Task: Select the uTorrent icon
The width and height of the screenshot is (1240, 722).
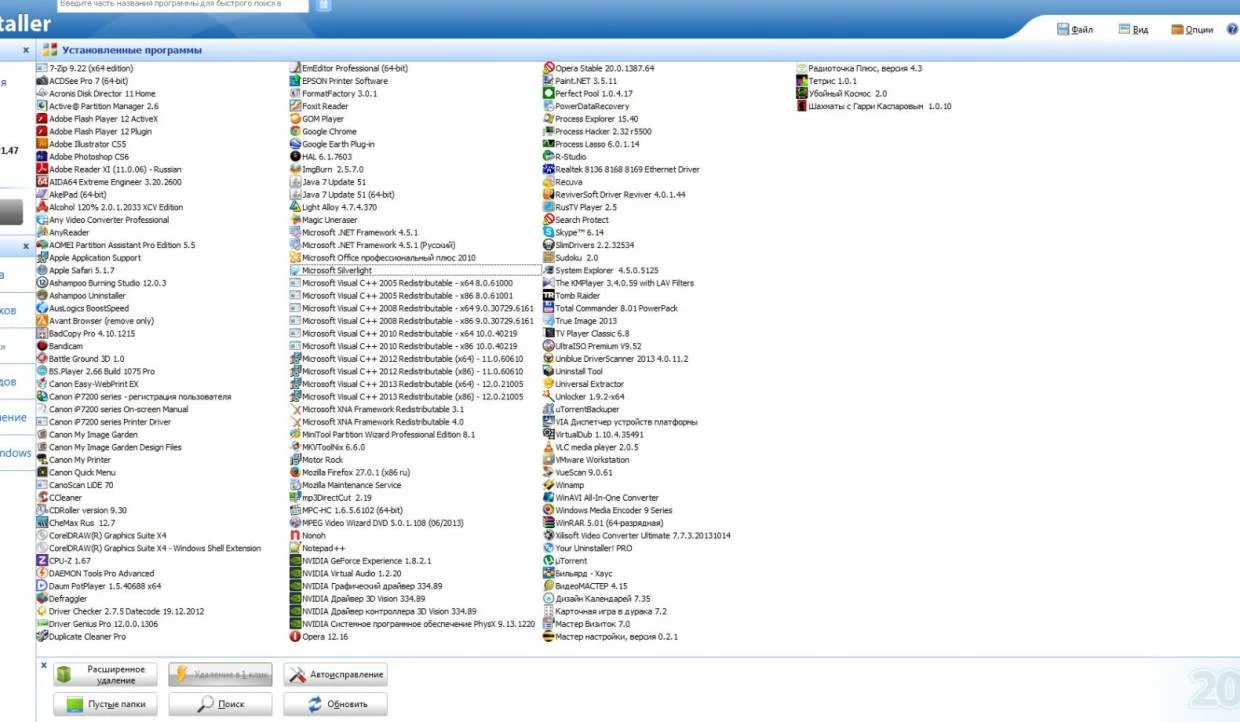Action: click(x=548, y=561)
